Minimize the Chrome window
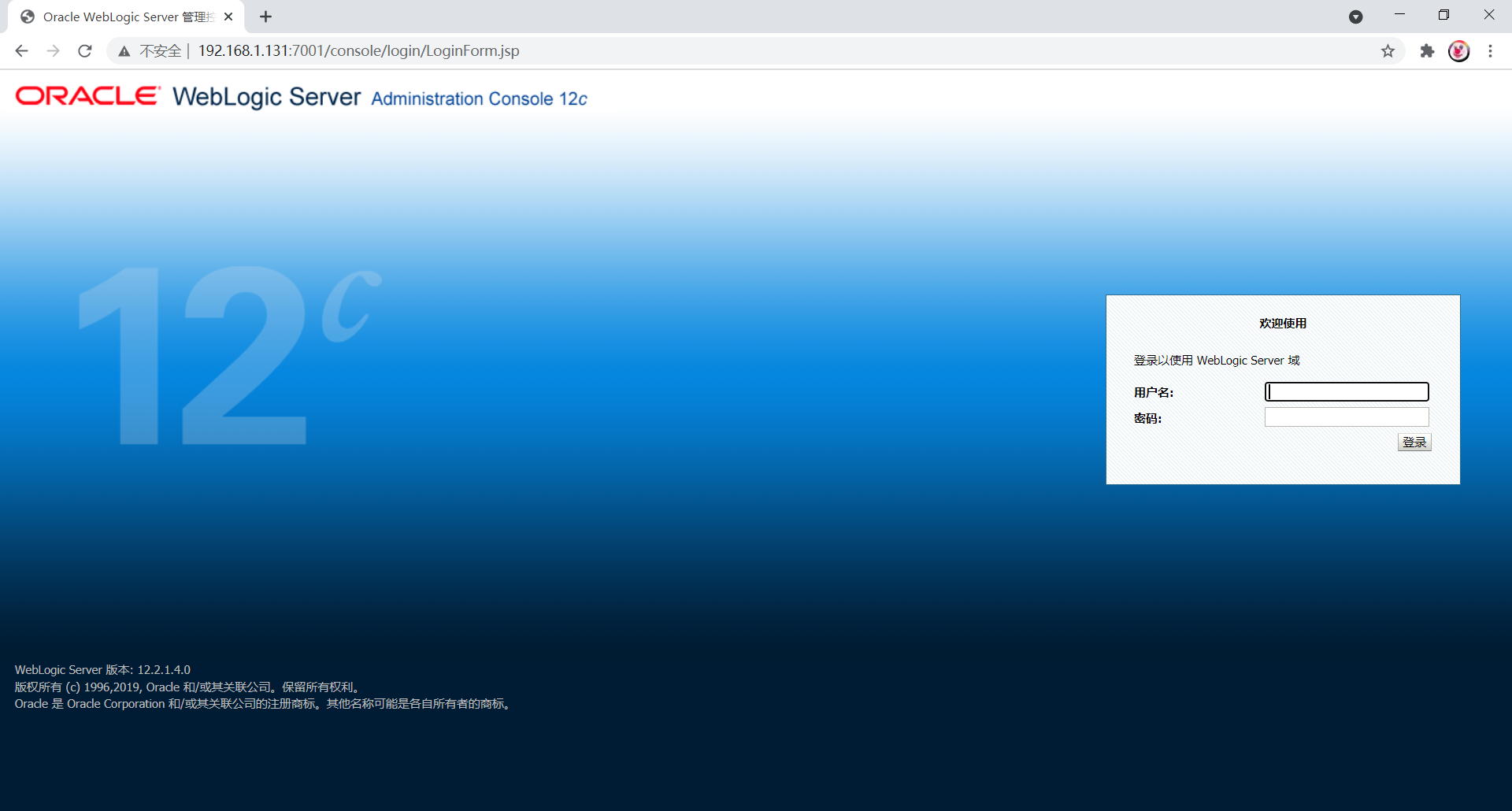1512x811 pixels. [x=1399, y=15]
